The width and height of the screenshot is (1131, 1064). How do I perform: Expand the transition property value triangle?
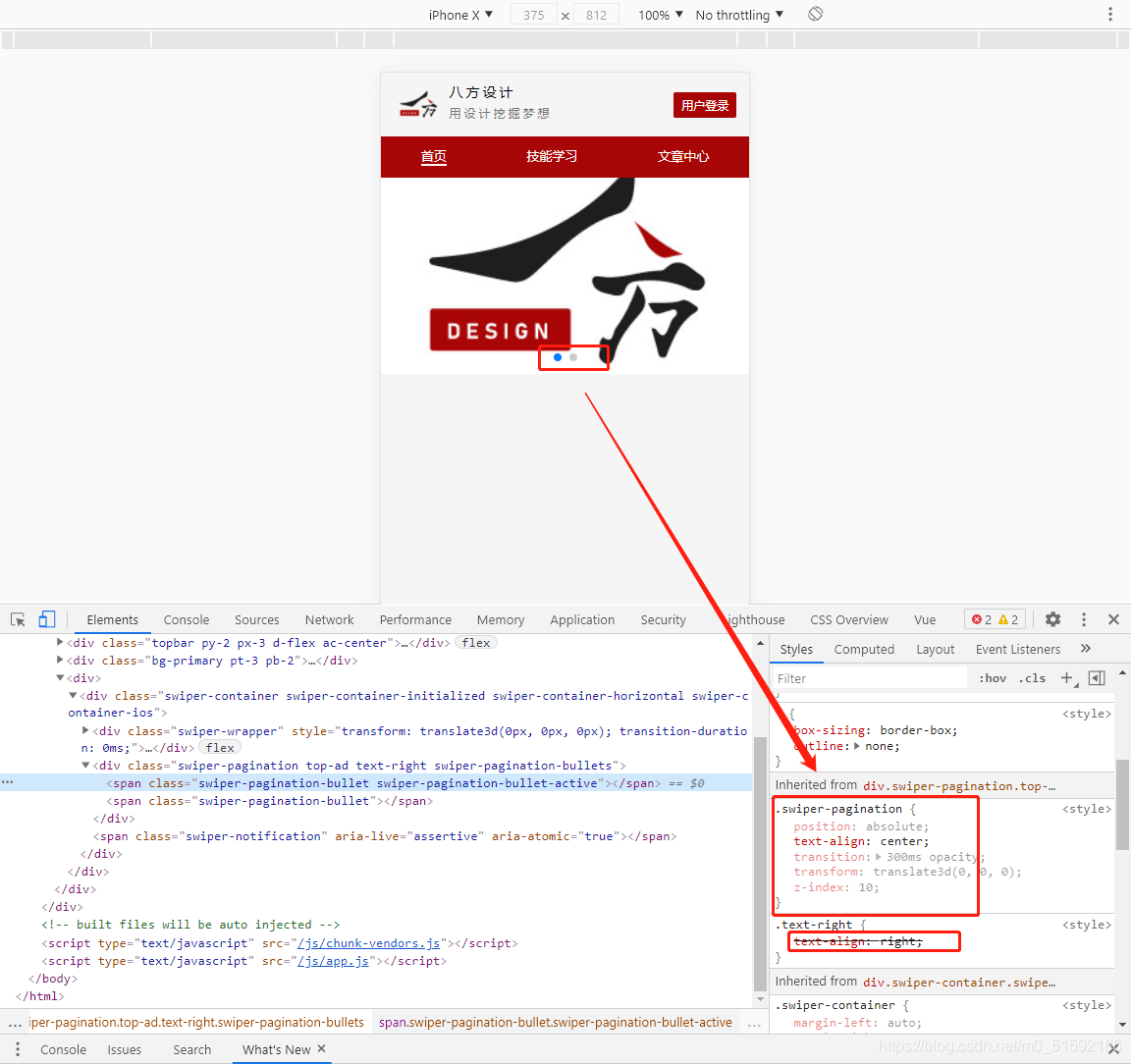point(879,857)
